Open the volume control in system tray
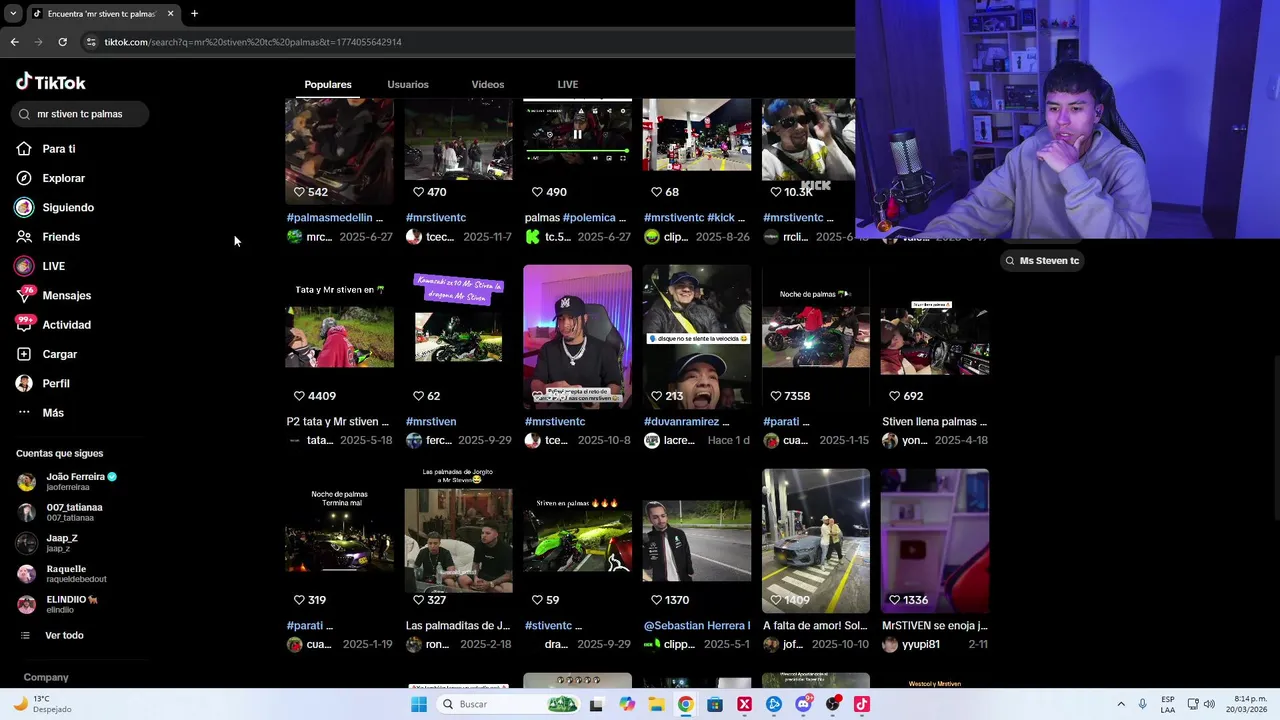Image resolution: width=1280 pixels, height=720 pixels. 1209,704
